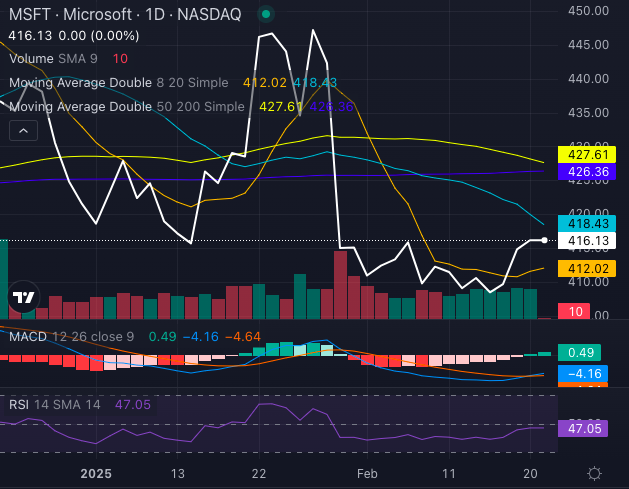Collapse the indicator legend with arrow button
The image size is (629, 489).
point(24,130)
